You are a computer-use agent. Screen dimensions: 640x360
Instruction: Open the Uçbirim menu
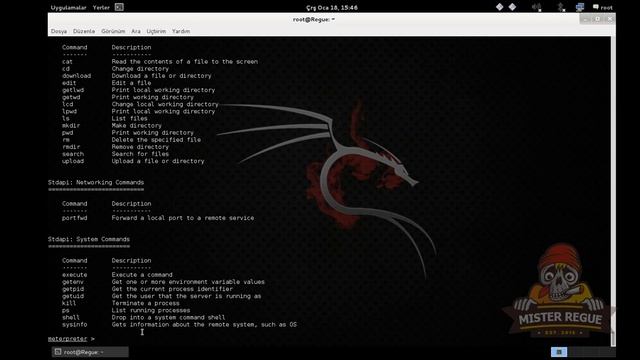coord(156,31)
